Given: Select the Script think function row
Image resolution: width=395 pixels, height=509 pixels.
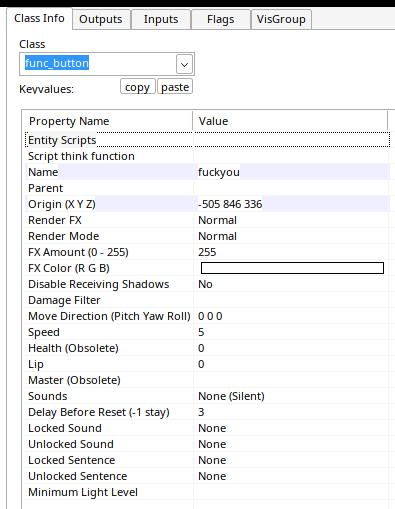Looking at the screenshot, I should click(x=207, y=156).
